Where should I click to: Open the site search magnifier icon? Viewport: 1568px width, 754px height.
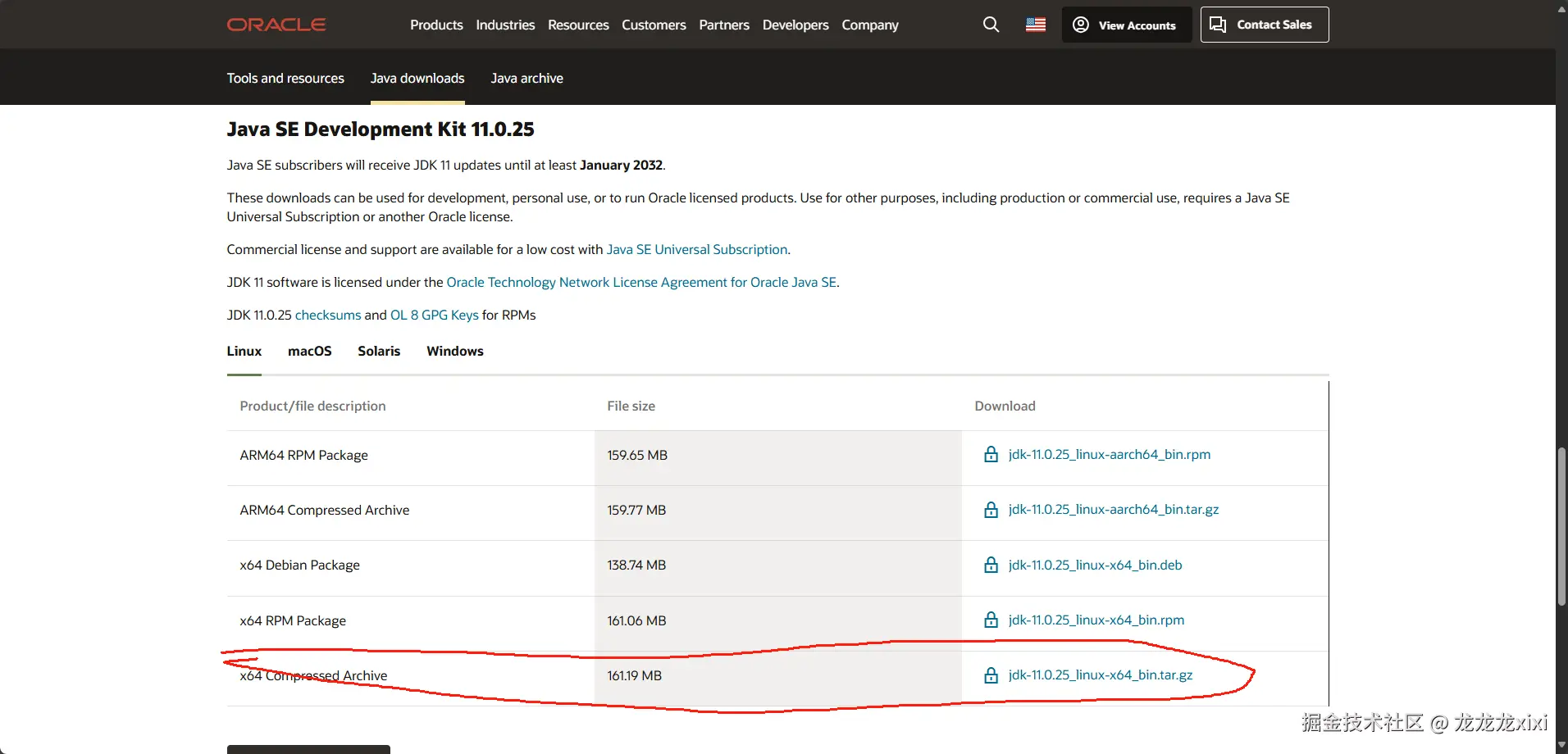[991, 25]
